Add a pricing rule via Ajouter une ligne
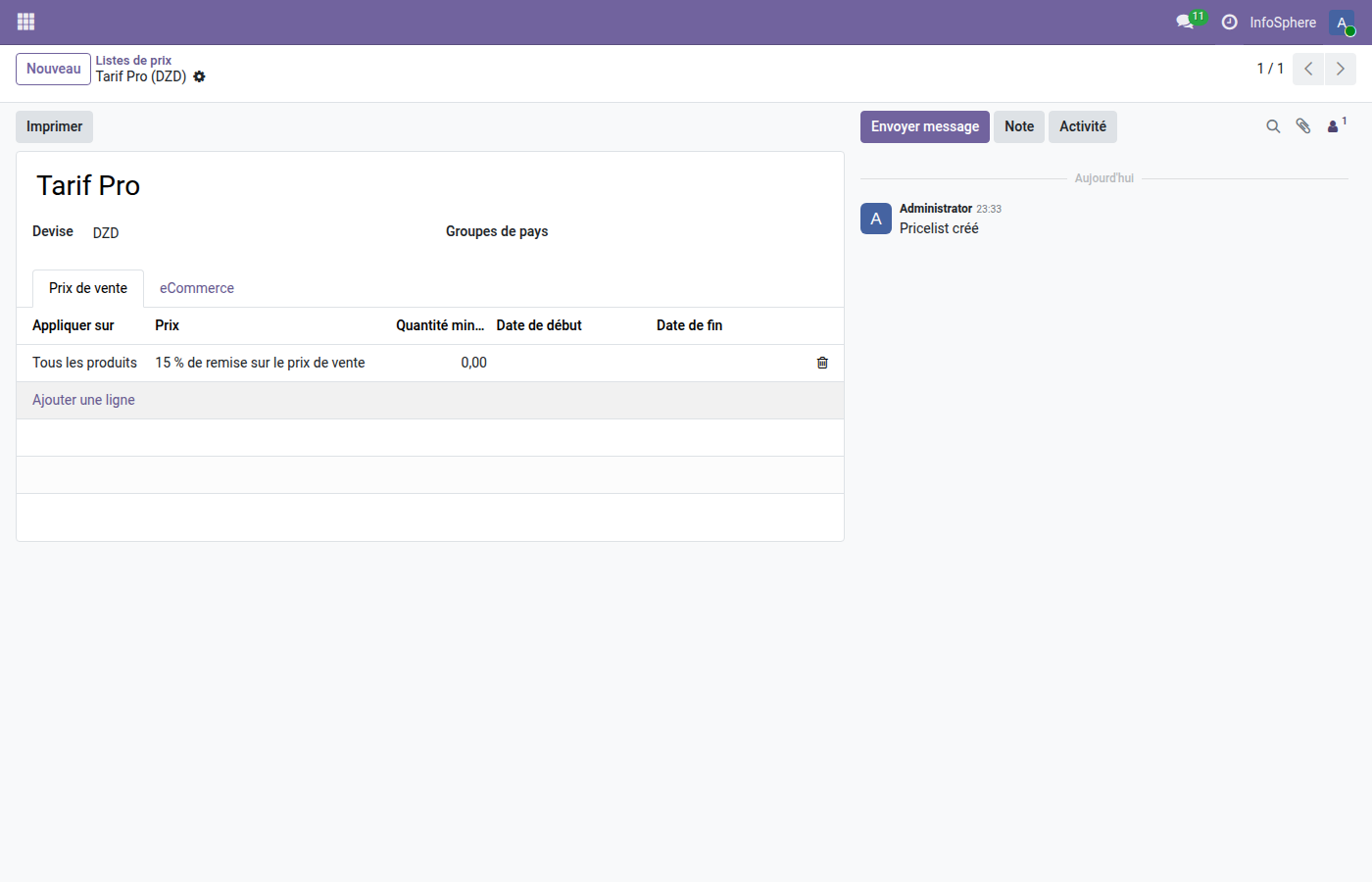Viewport: 1372px width, 882px height. click(83, 400)
